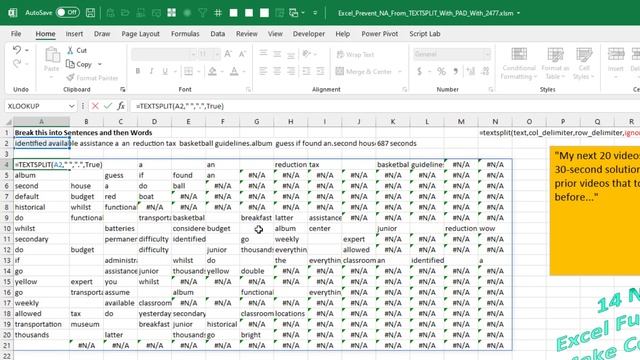Click the Cancel X in formula bar
640x360 pixels.
(95, 106)
